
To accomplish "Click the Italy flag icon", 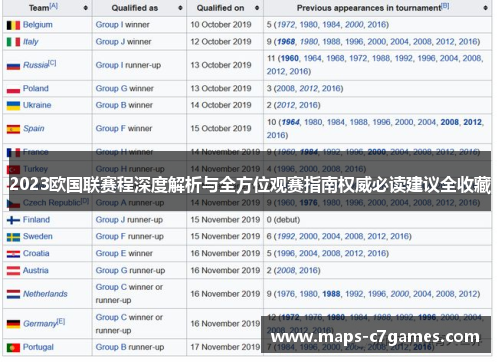I will tap(13, 42).
